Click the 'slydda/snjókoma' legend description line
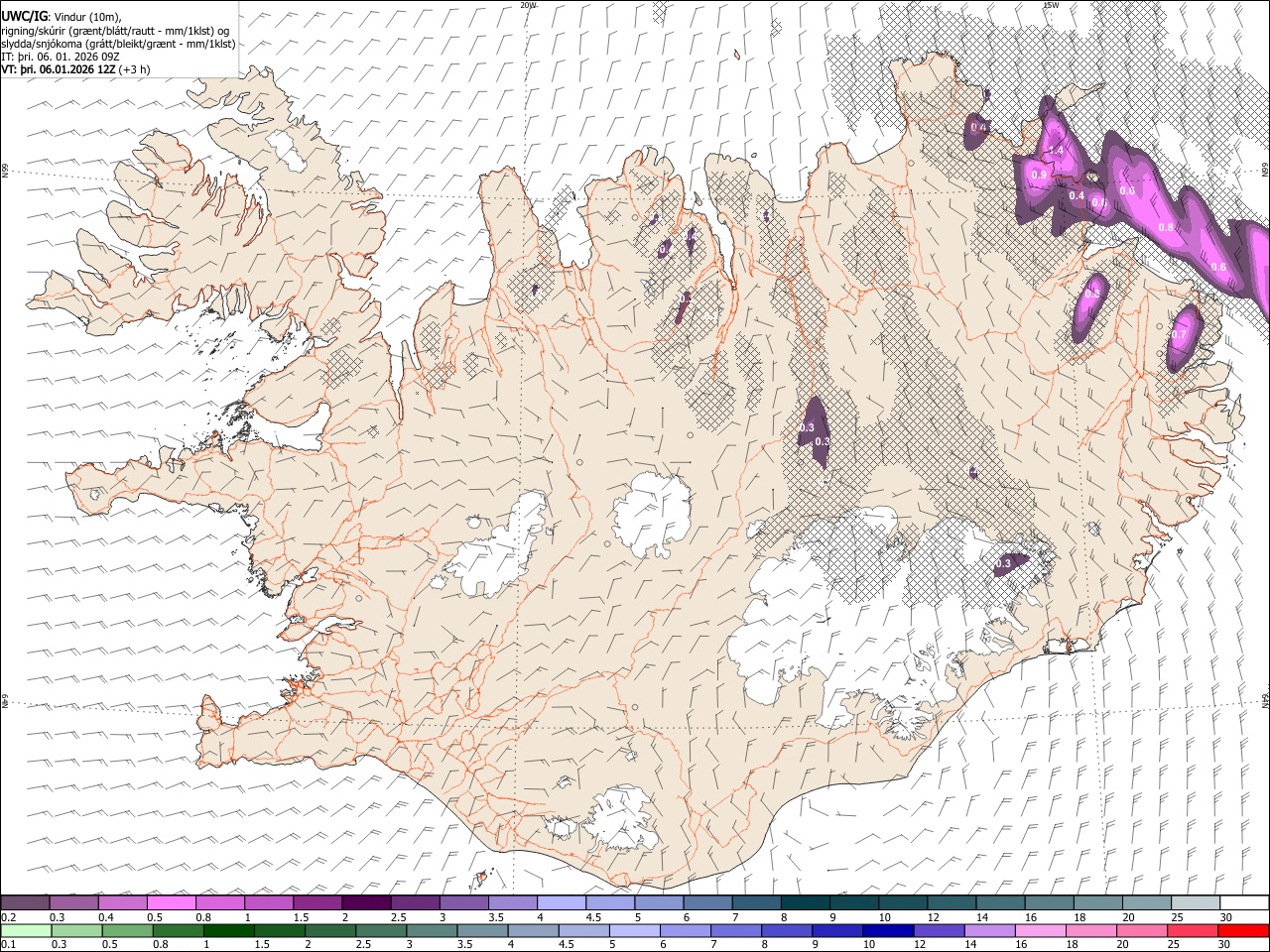The height and width of the screenshot is (952, 1270). pyautogui.click(x=119, y=43)
